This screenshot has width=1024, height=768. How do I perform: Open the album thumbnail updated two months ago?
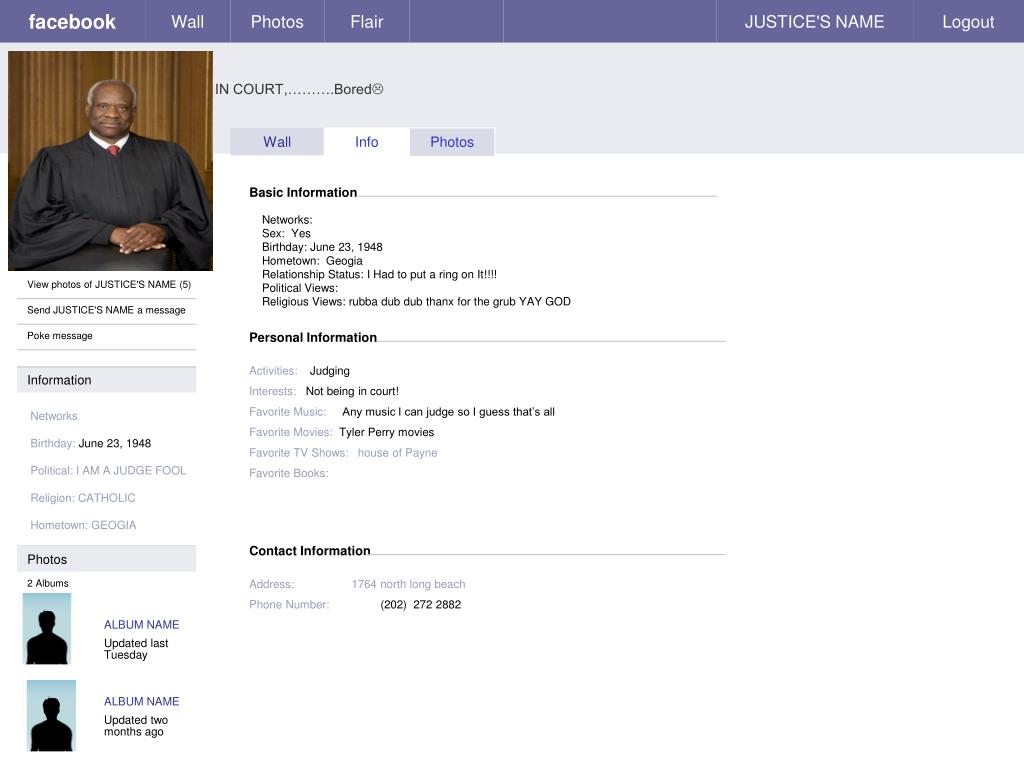click(x=51, y=715)
